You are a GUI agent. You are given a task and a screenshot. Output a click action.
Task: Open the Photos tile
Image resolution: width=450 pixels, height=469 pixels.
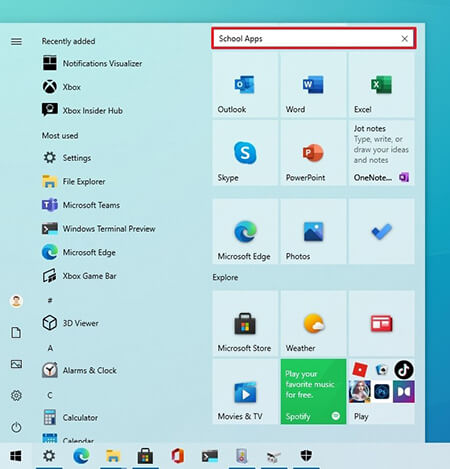tap(313, 232)
